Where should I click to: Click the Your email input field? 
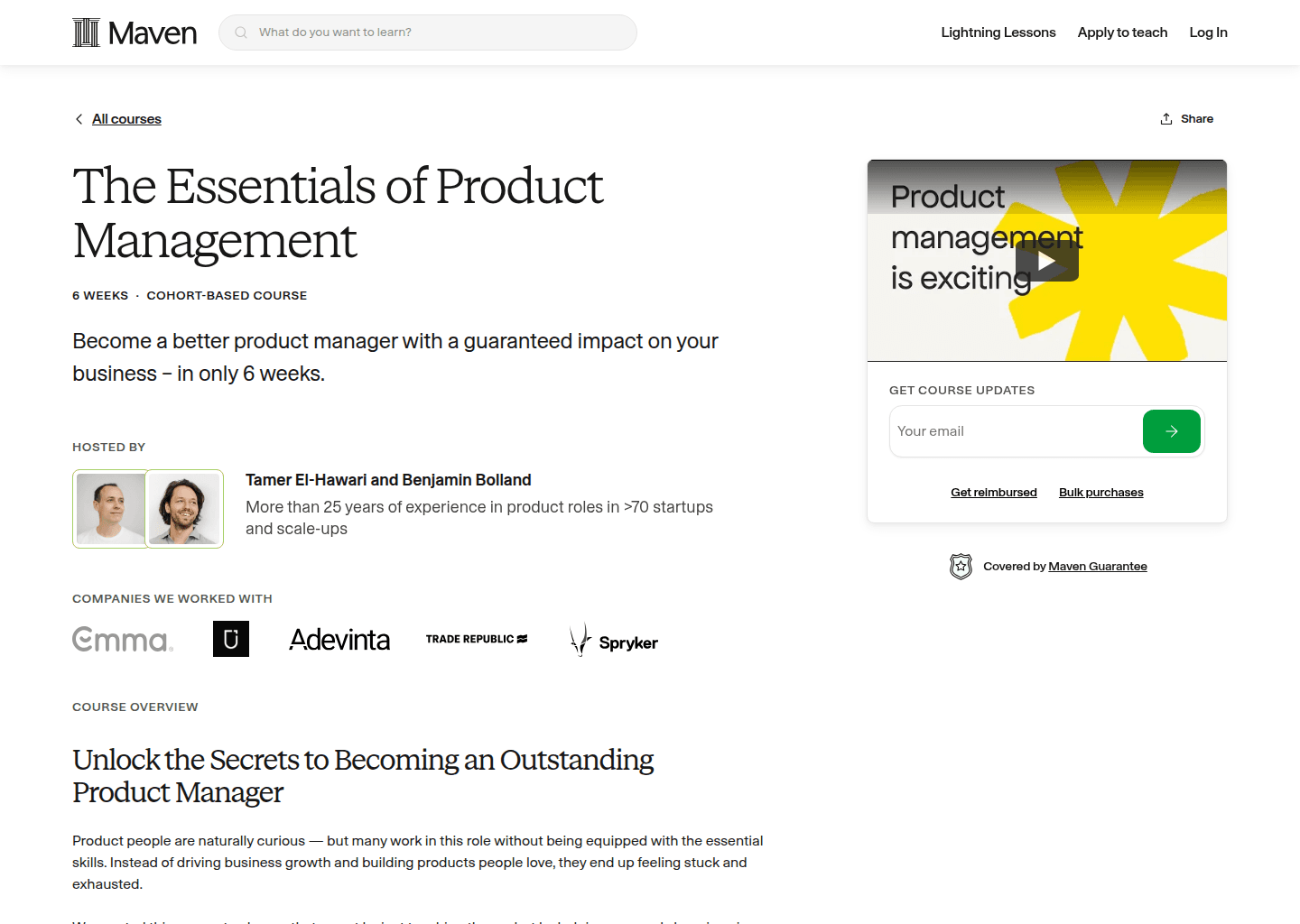pos(993,431)
